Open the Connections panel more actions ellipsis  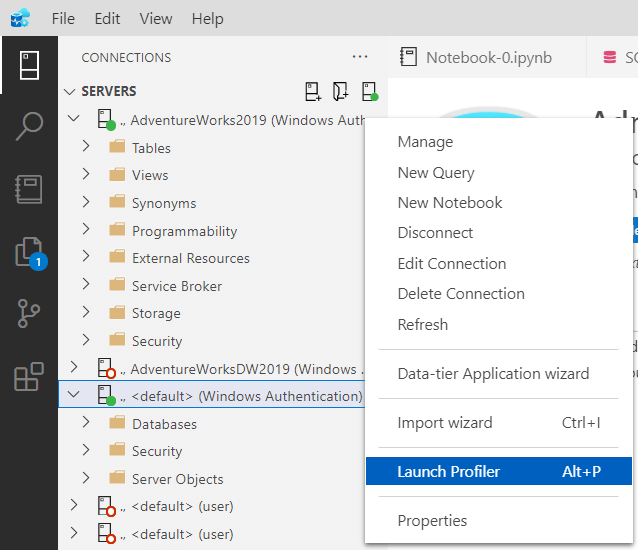point(360,57)
